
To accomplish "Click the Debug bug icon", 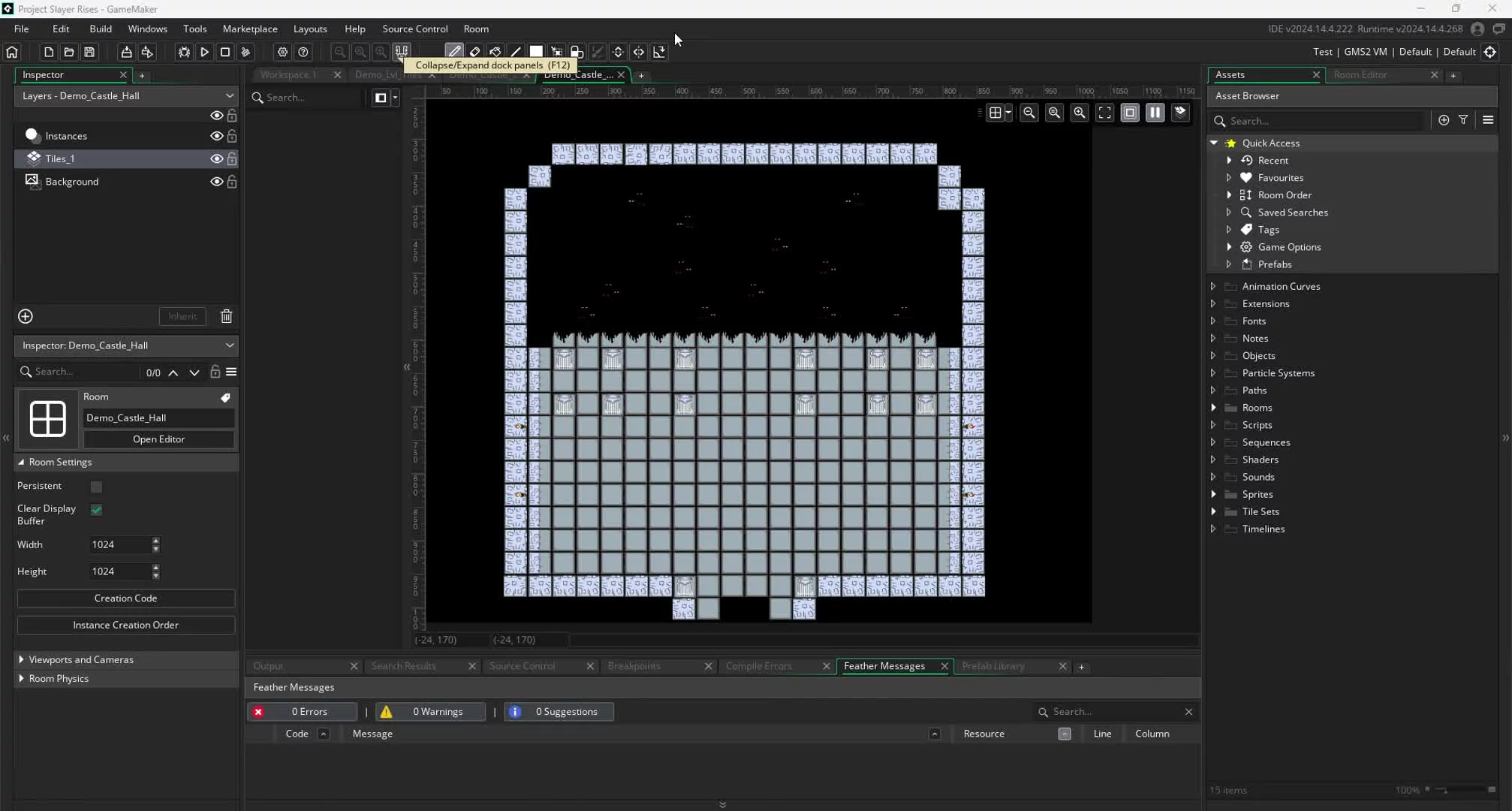I will pos(184,52).
